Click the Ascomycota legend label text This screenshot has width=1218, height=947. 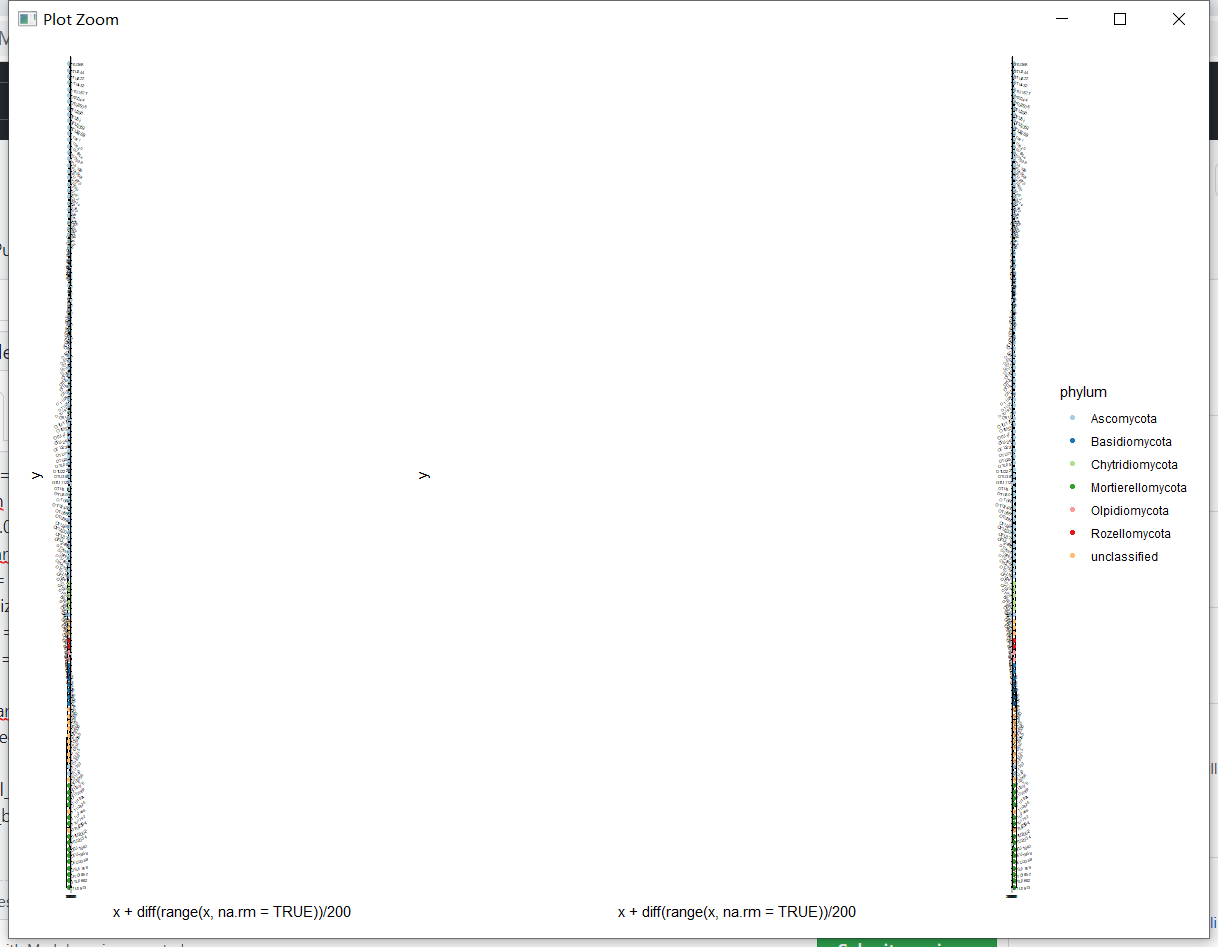click(1123, 418)
